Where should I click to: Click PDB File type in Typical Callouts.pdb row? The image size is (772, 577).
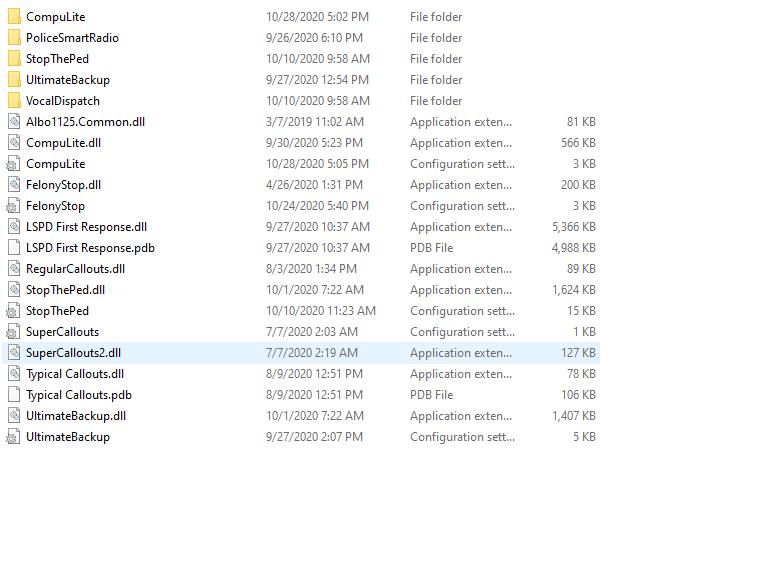click(x=432, y=395)
